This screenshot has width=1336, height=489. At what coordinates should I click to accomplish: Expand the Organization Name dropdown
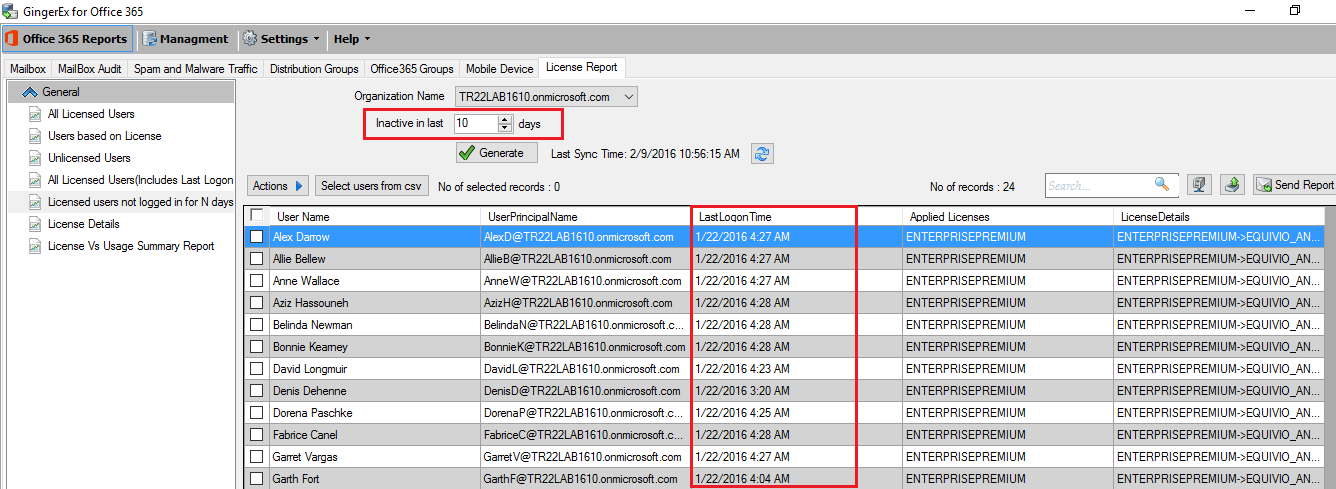pyautogui.click(x=628, y=97)
